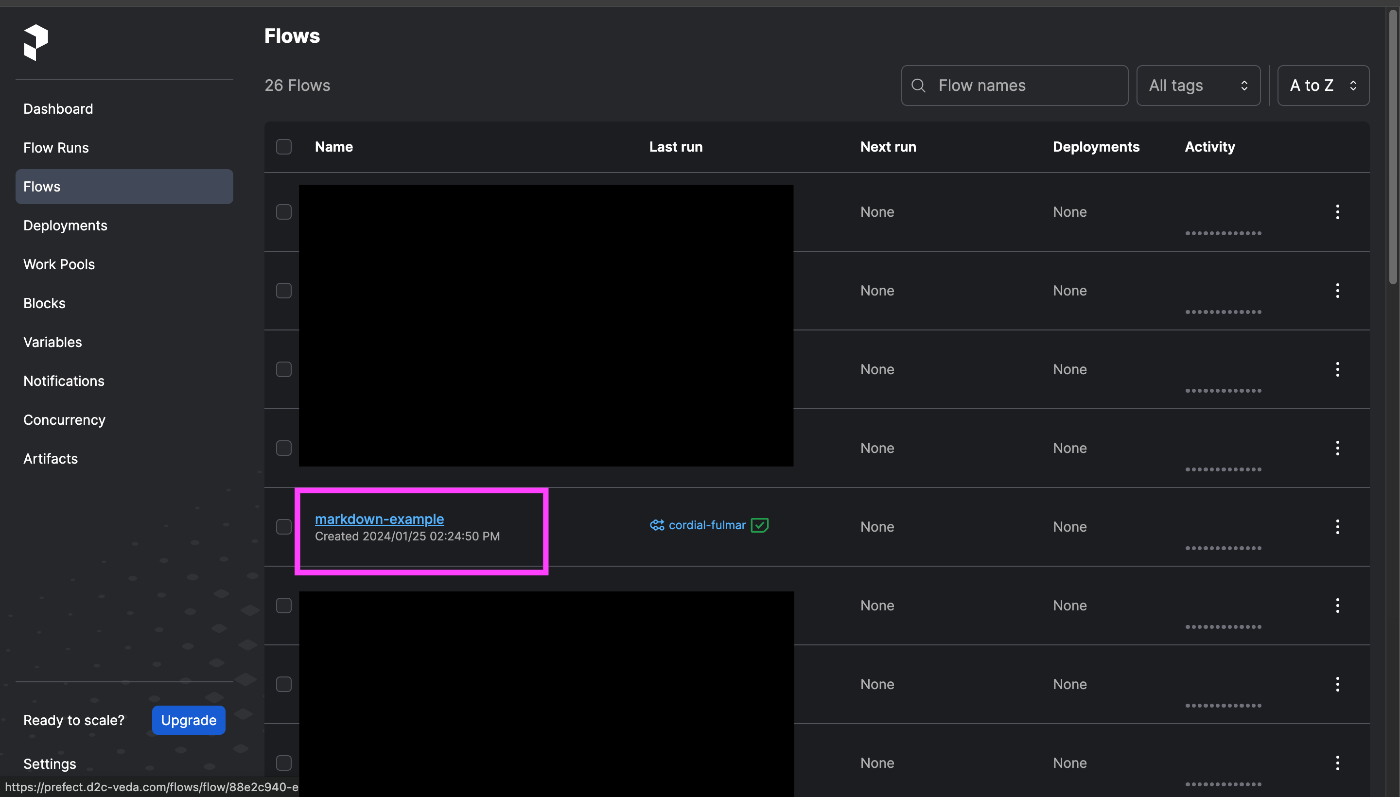The height and width of the screenshot is (797, 1400).
Task: Open the A to Z sort dropdown
Action: (1324, 86)
